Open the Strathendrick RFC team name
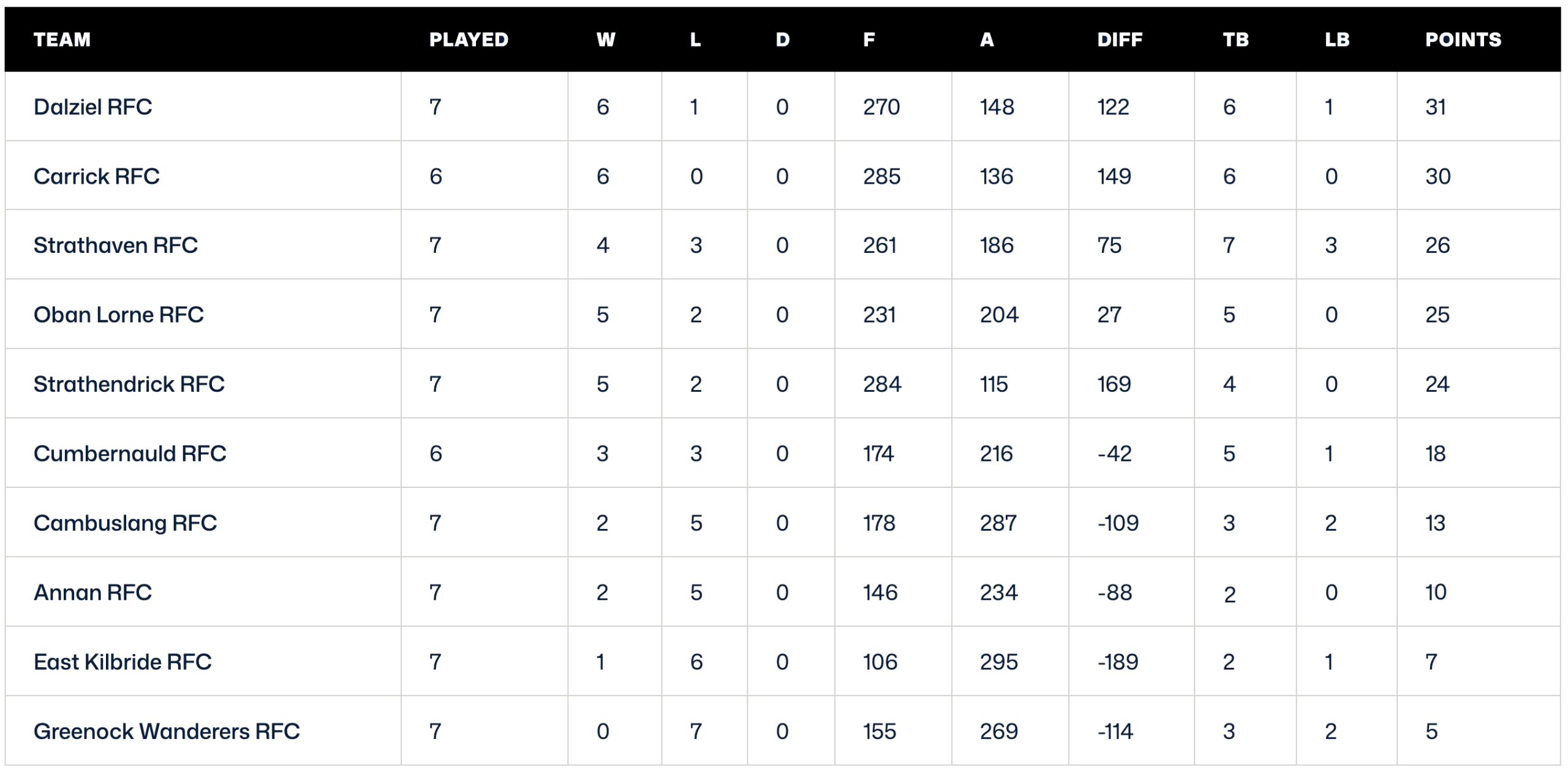Image resolution: width=1568 pixels, height=772 pixels. coord(129,384)
